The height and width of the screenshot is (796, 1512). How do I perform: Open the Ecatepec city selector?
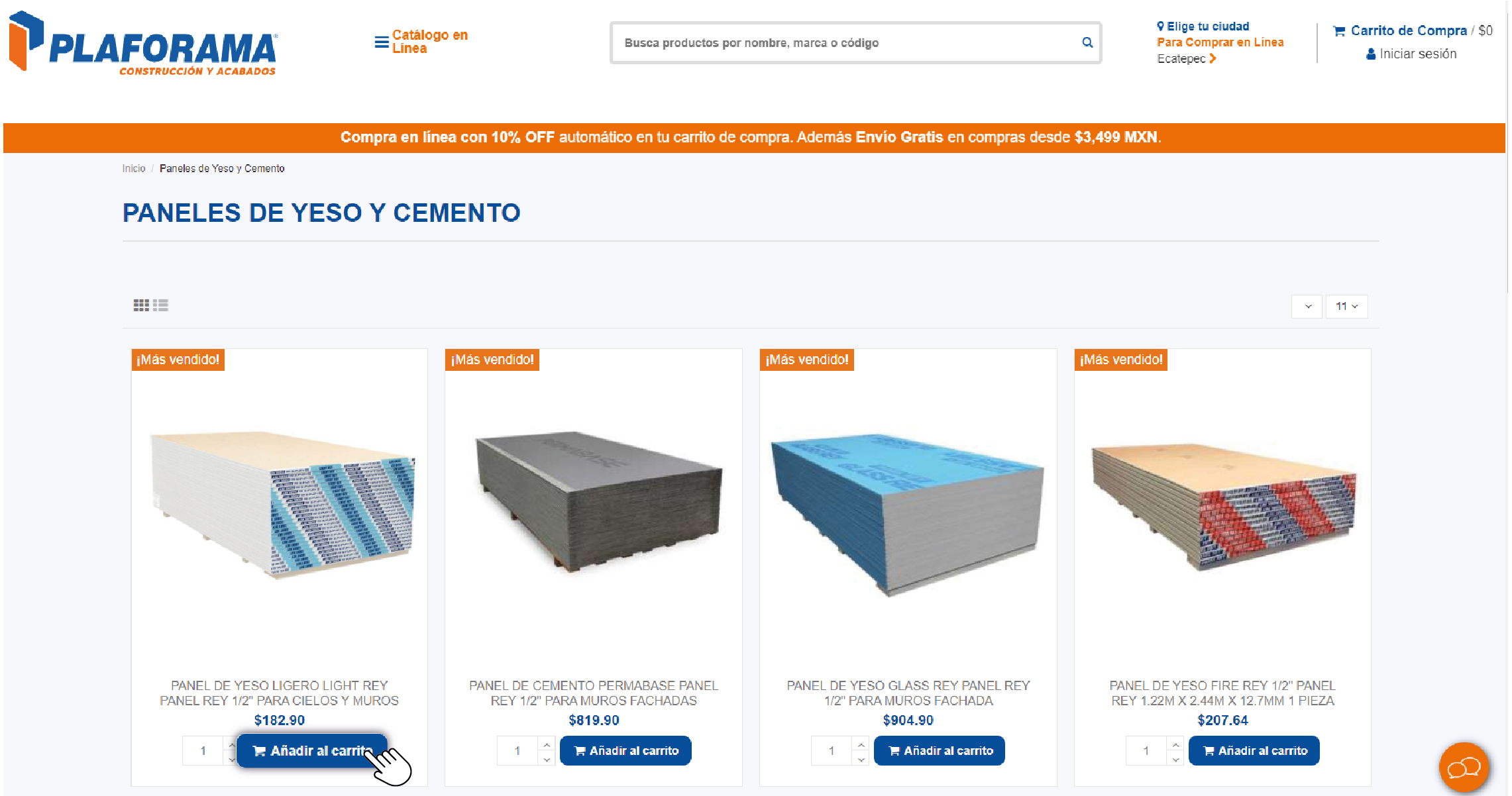(1186, 58)
